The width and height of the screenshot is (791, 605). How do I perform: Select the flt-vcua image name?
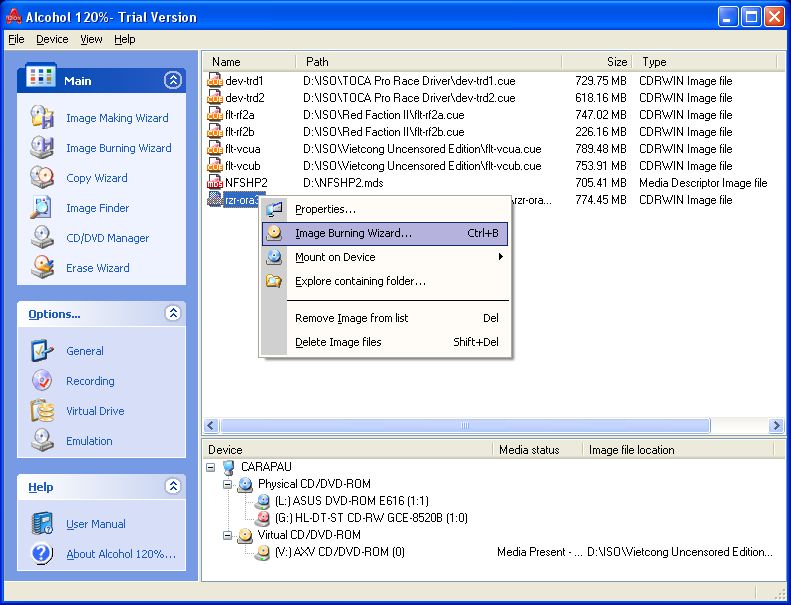coord(243,149)
